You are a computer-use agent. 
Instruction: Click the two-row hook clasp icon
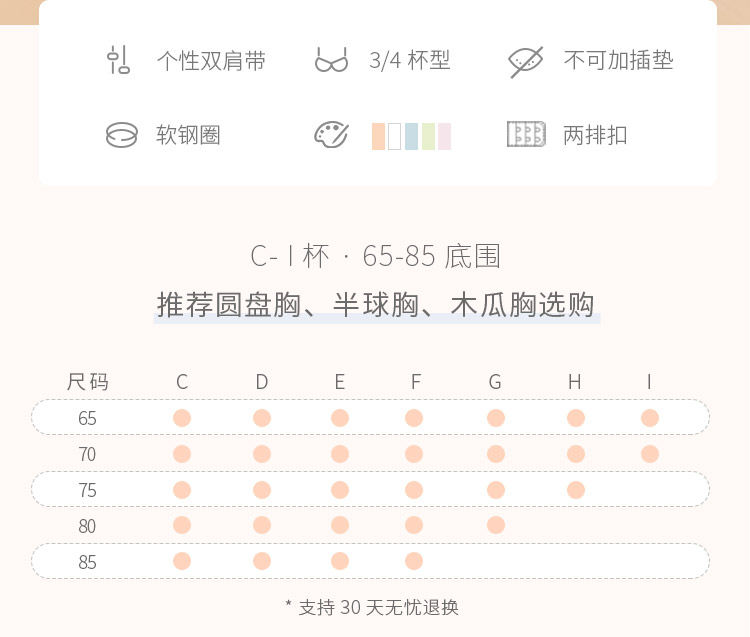(526, 134)
